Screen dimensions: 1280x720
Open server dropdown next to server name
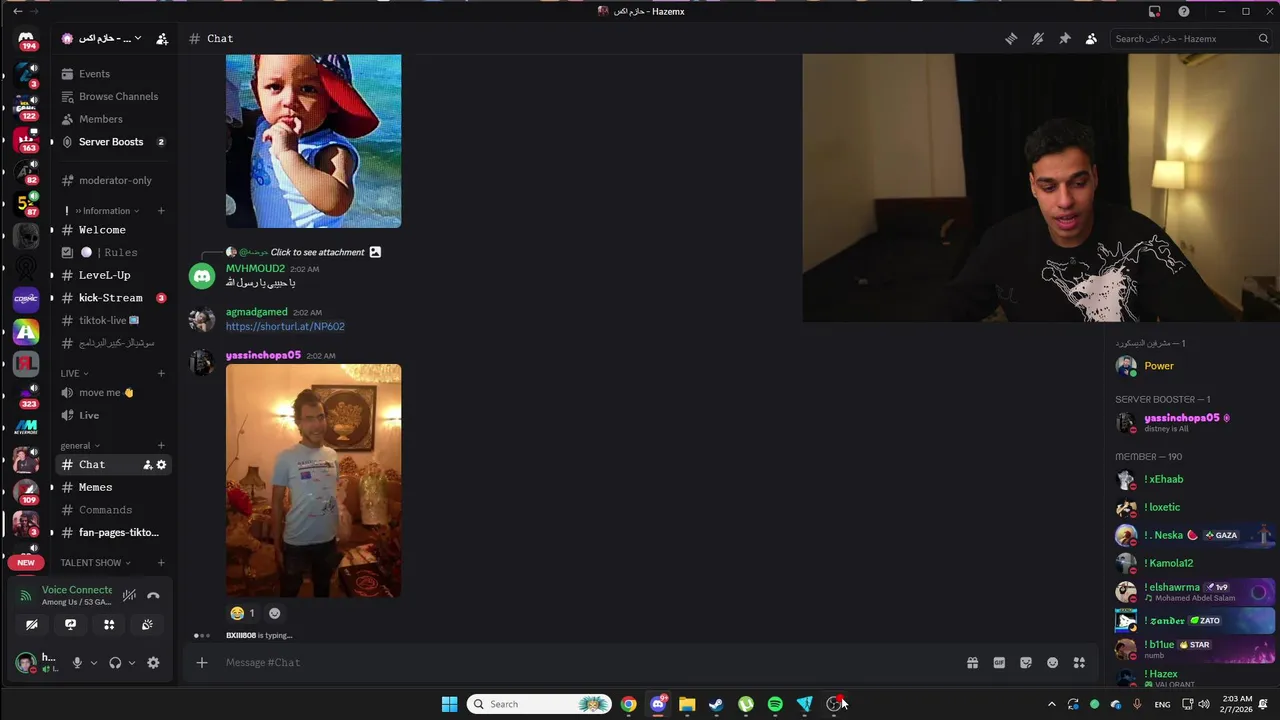tap(137, 39)
